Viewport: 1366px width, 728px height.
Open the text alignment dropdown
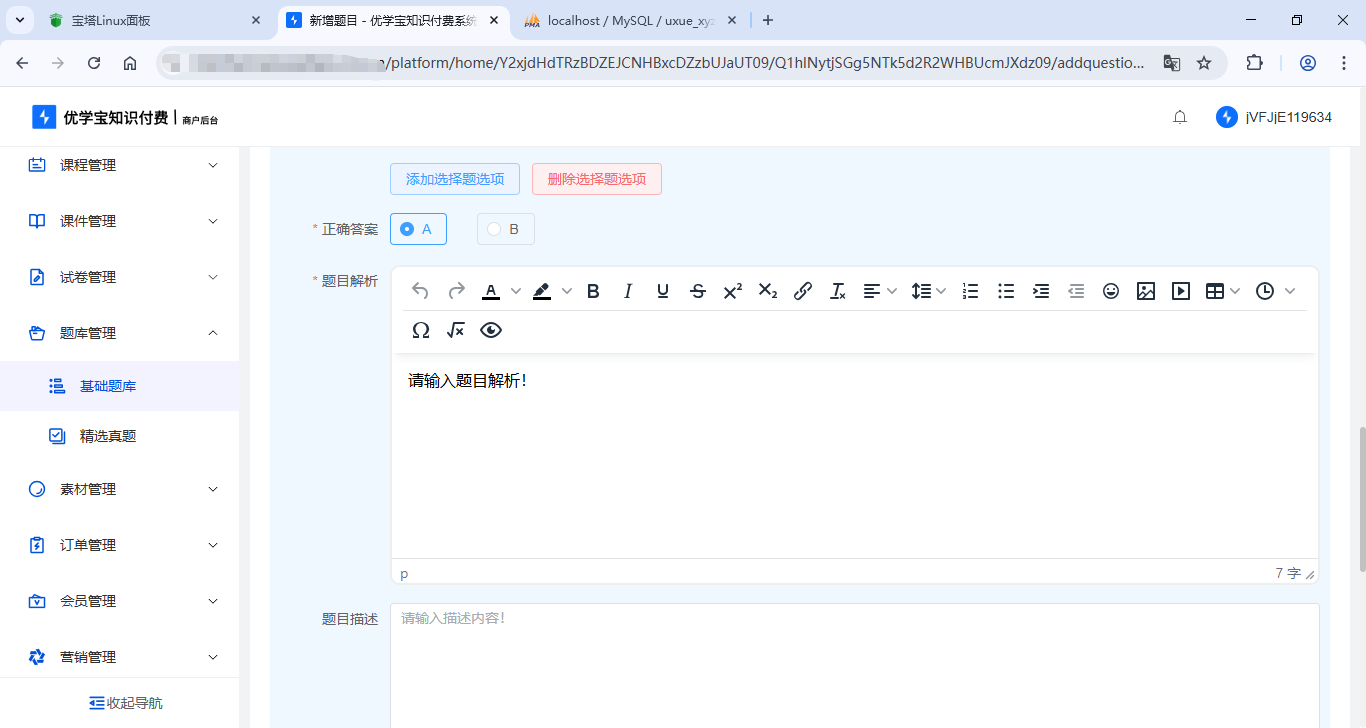880,291
